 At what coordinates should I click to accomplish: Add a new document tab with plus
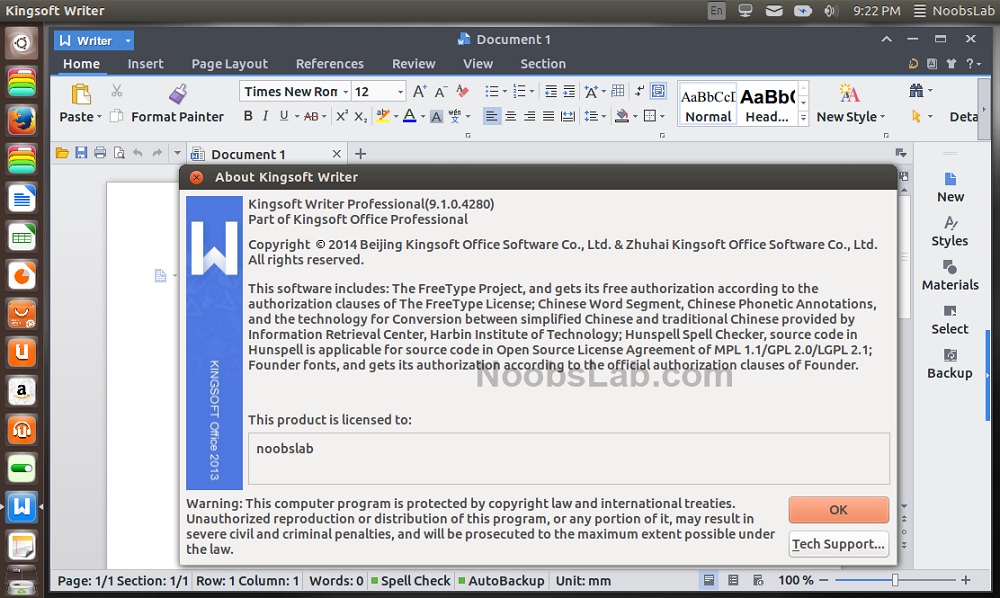(360, 154)
